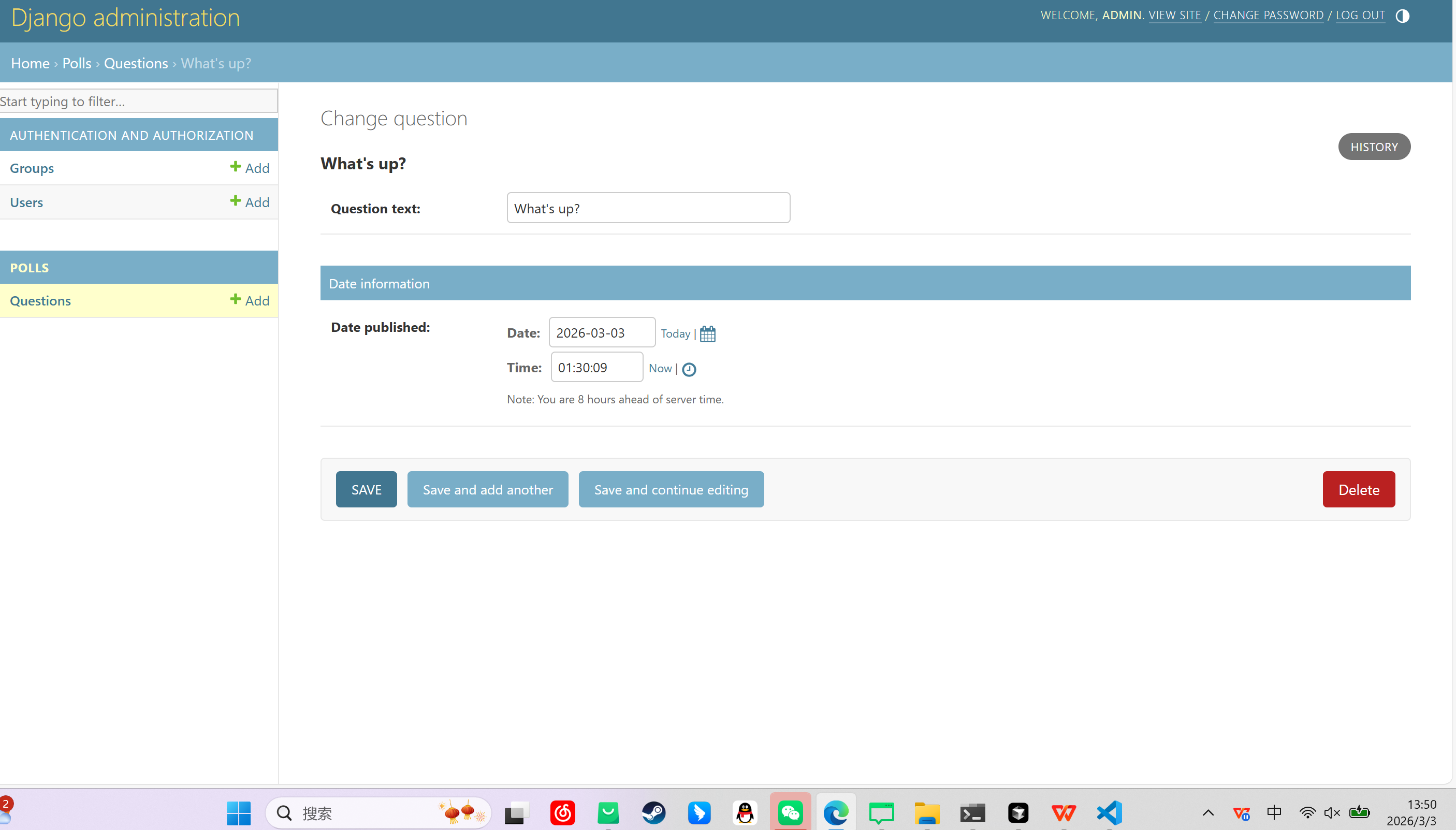The image size is (1456, 830).
Task: Expand the system tray hidden icons chevron
Action: 1208,813
